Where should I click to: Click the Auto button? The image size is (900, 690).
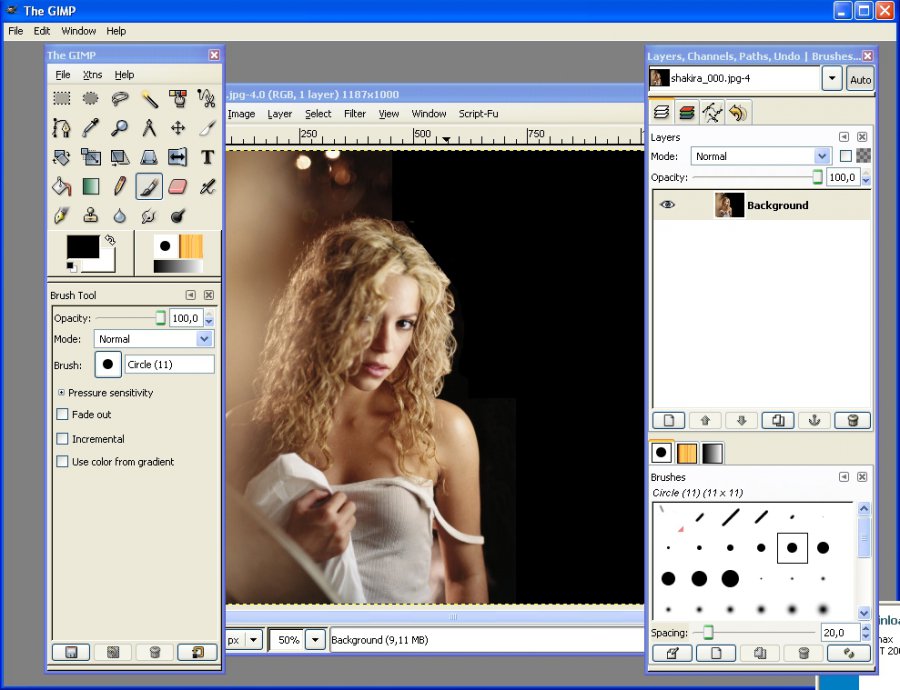[860, 79]
